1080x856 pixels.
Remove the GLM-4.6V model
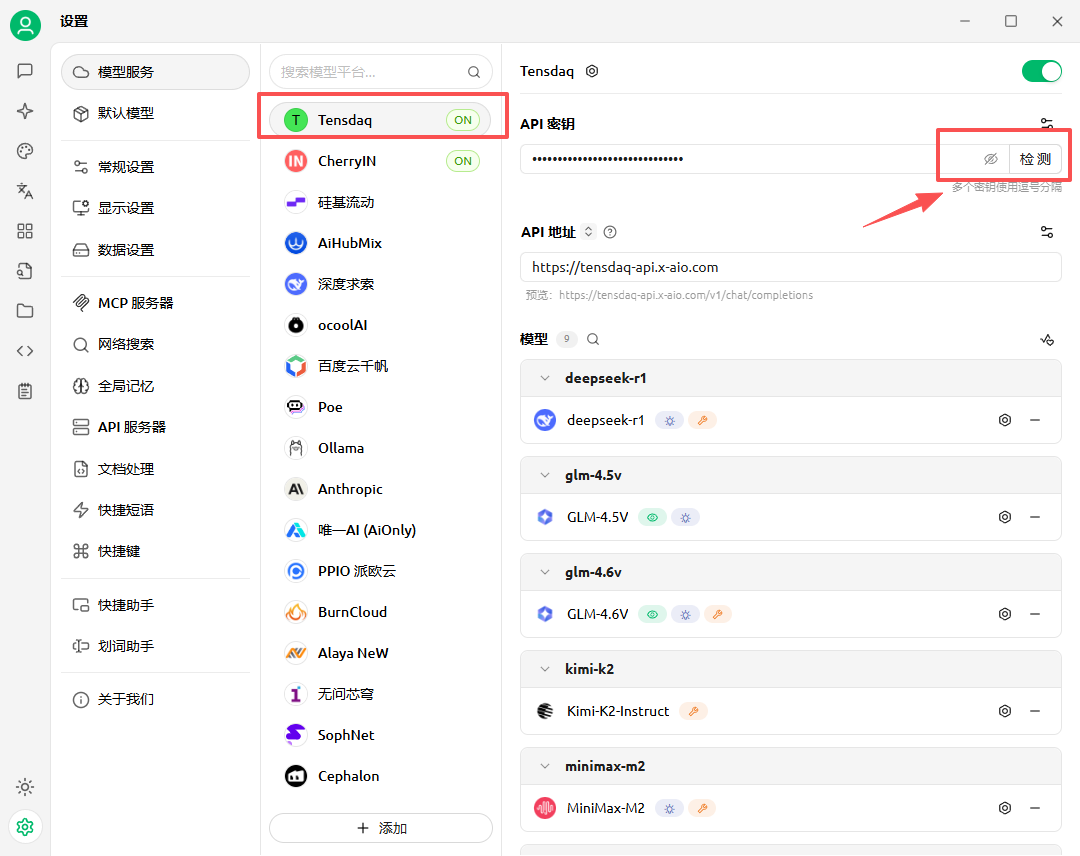click(x=1035, y=614)
